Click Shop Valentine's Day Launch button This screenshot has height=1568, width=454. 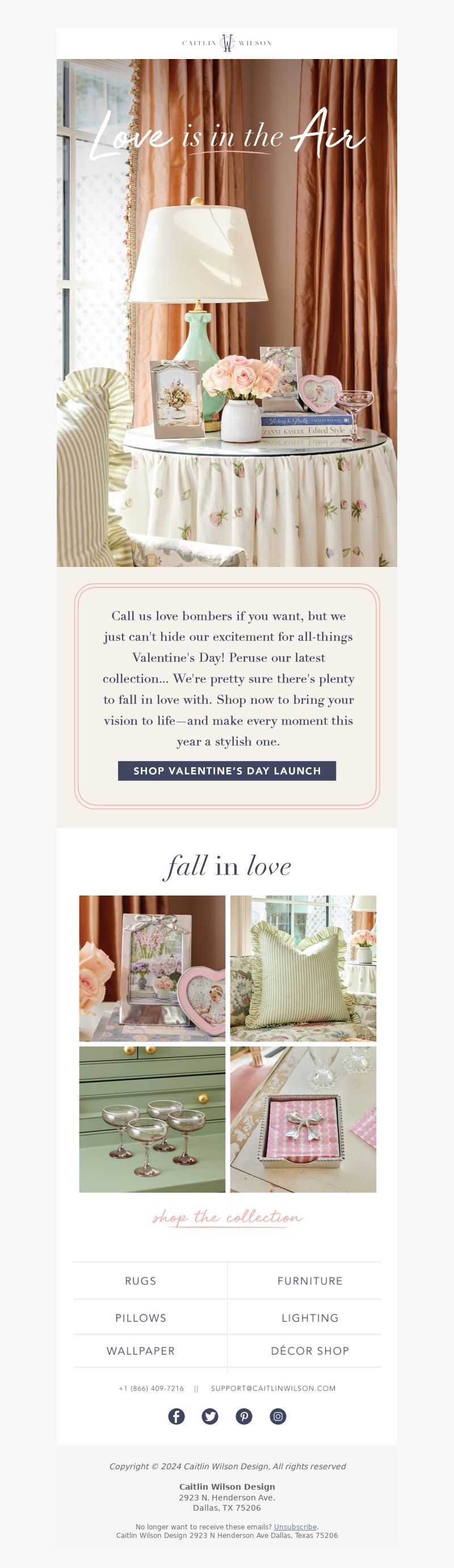(x=227, y=771)
